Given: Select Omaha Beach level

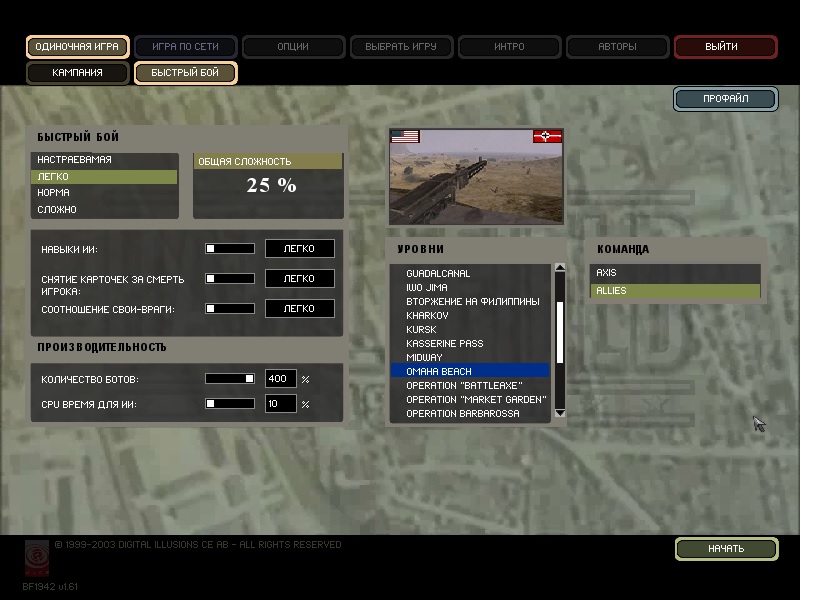Looking at the screenshot, I should (x=470, y=371).
